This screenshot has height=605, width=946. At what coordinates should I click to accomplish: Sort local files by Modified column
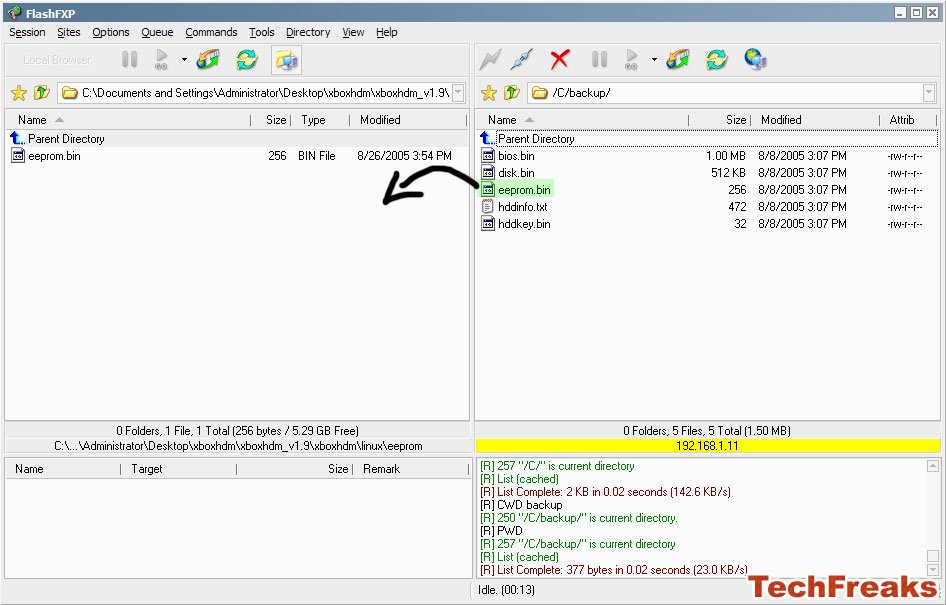click(408, 120)
